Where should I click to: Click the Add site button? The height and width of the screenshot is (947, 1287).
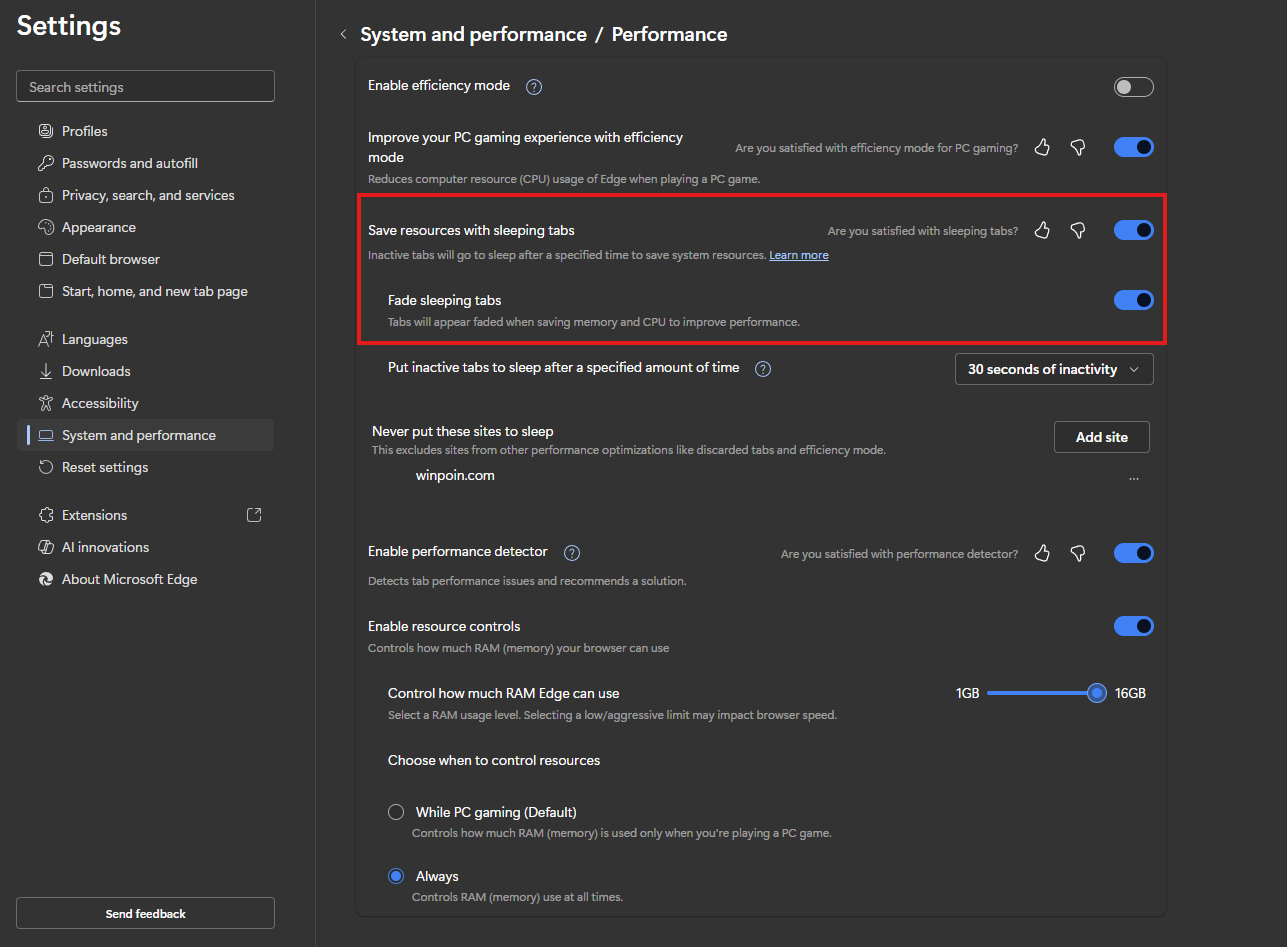[x=1101, y=437]
